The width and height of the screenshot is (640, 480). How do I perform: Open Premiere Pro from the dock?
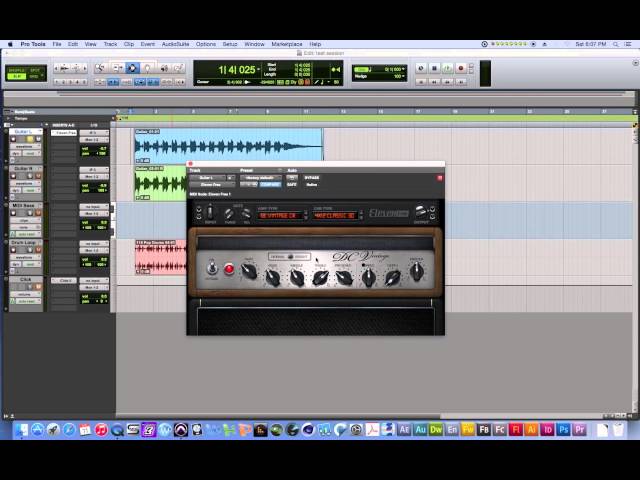pos(580,429)
